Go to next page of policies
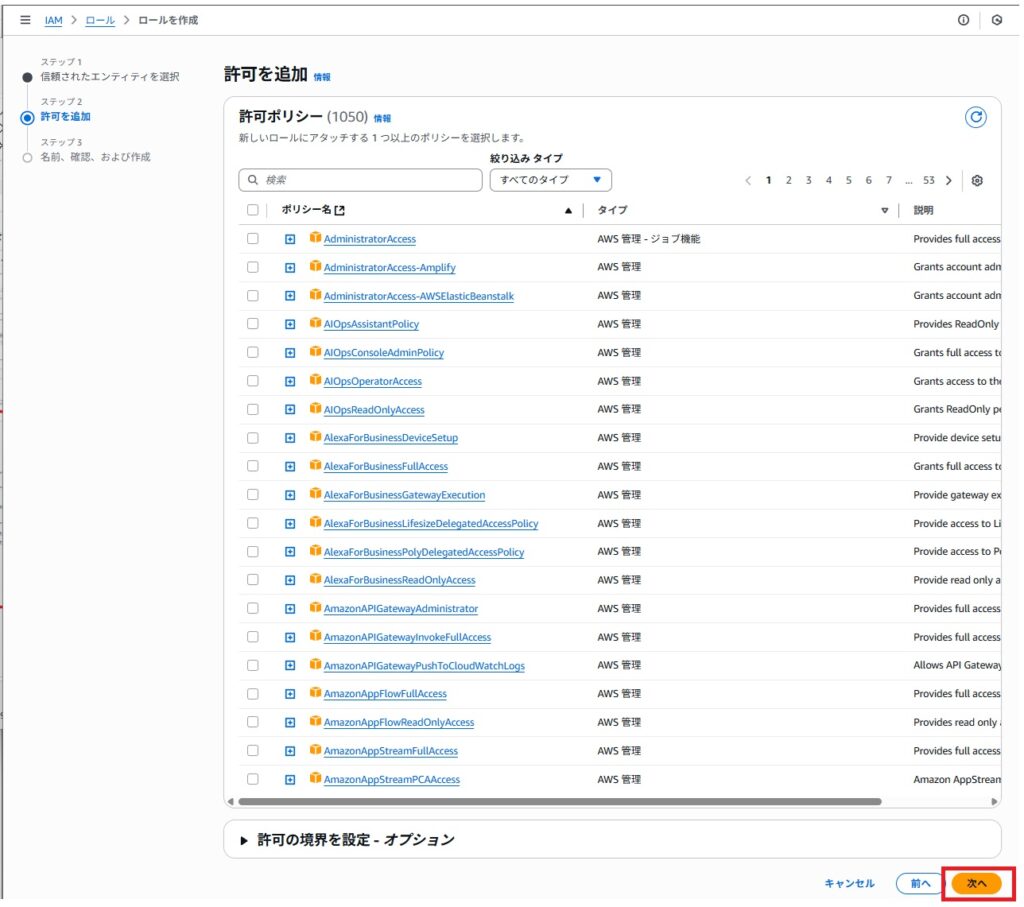This screenshot has width=1024, height=907. [x=949, y=180]
